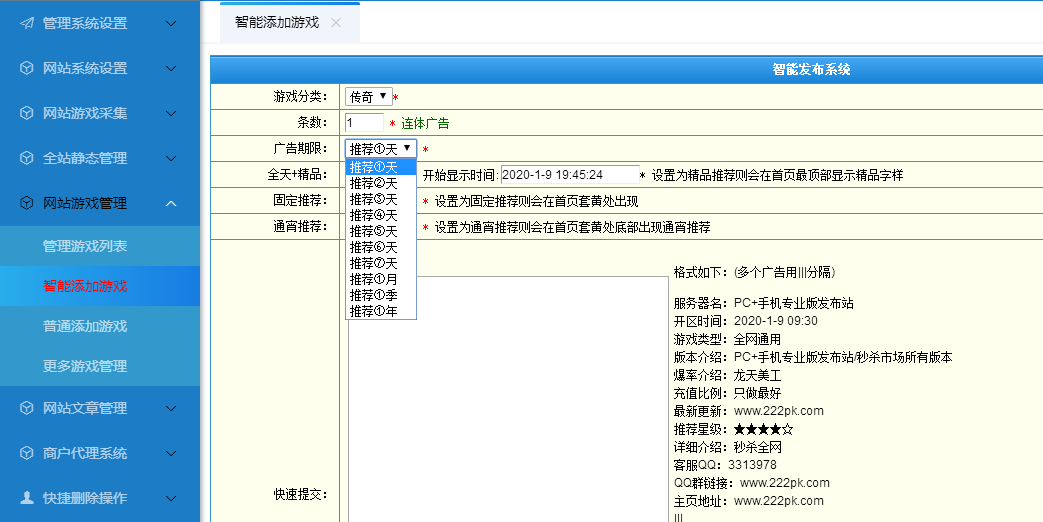Open 管理游戏列表 in the sidebar
Viewport: 1043px width, 522px height.
100,246
